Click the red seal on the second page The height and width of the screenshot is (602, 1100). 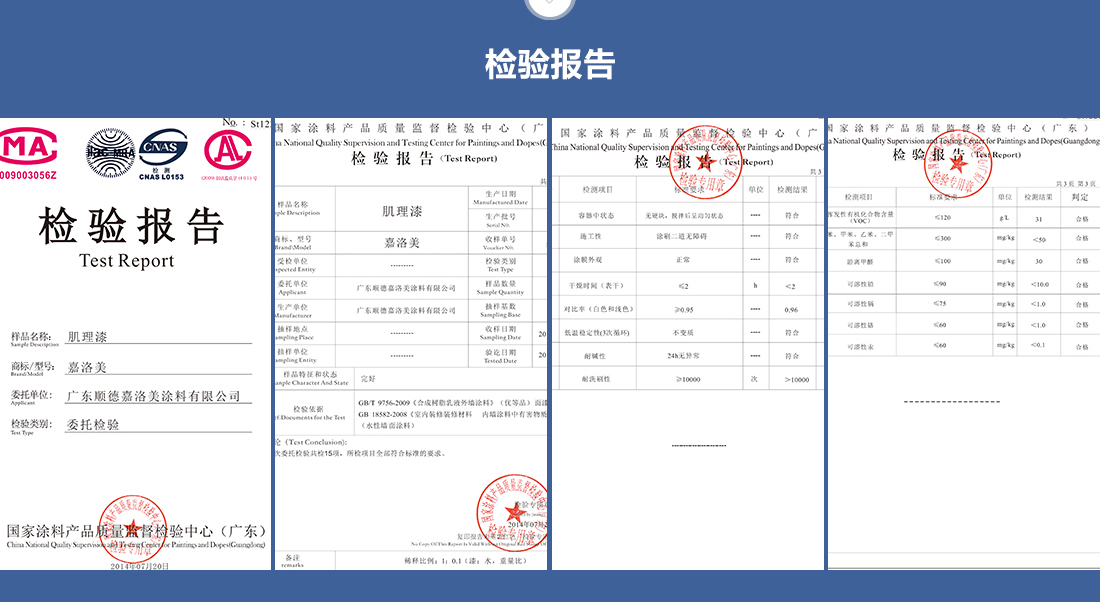[x=512, y=513]
